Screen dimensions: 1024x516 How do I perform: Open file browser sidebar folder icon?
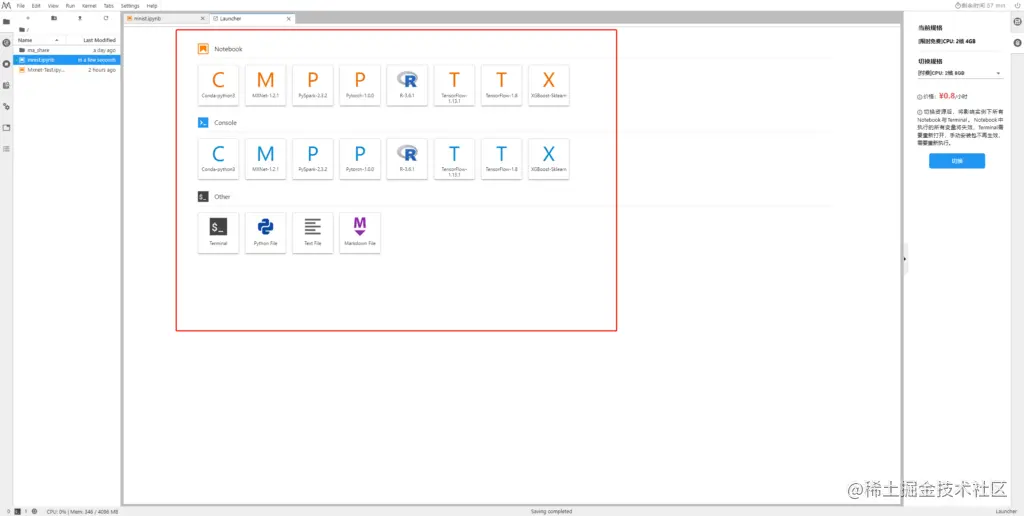click(7, 22)
